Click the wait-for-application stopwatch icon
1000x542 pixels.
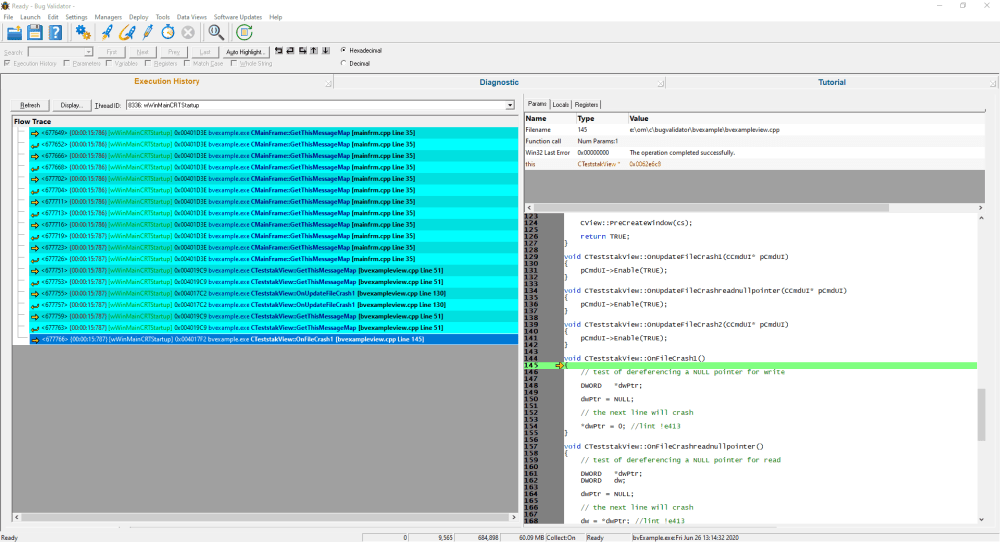point(168,33)
